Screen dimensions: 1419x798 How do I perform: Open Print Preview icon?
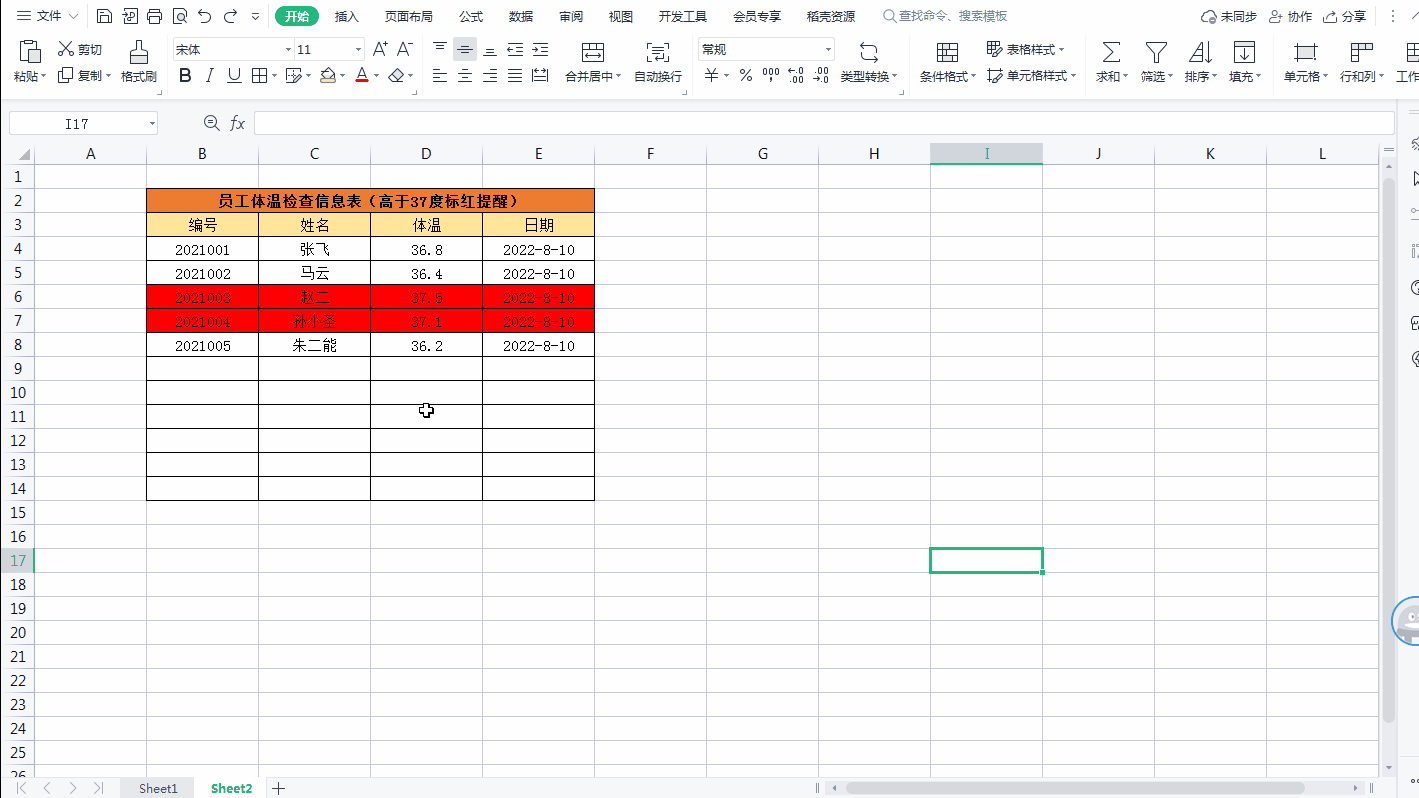coord(179,16)
